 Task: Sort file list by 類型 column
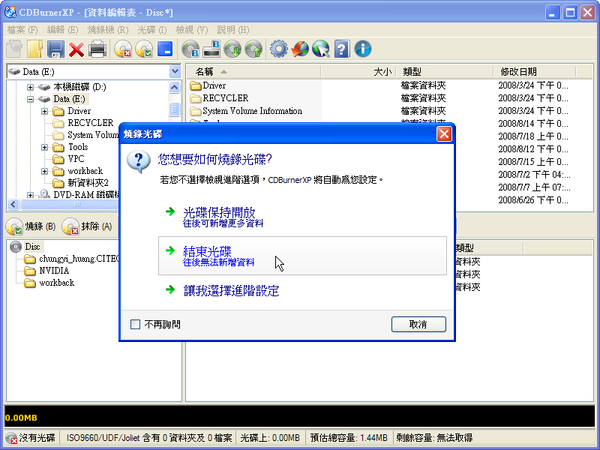(x=444, y=72)
